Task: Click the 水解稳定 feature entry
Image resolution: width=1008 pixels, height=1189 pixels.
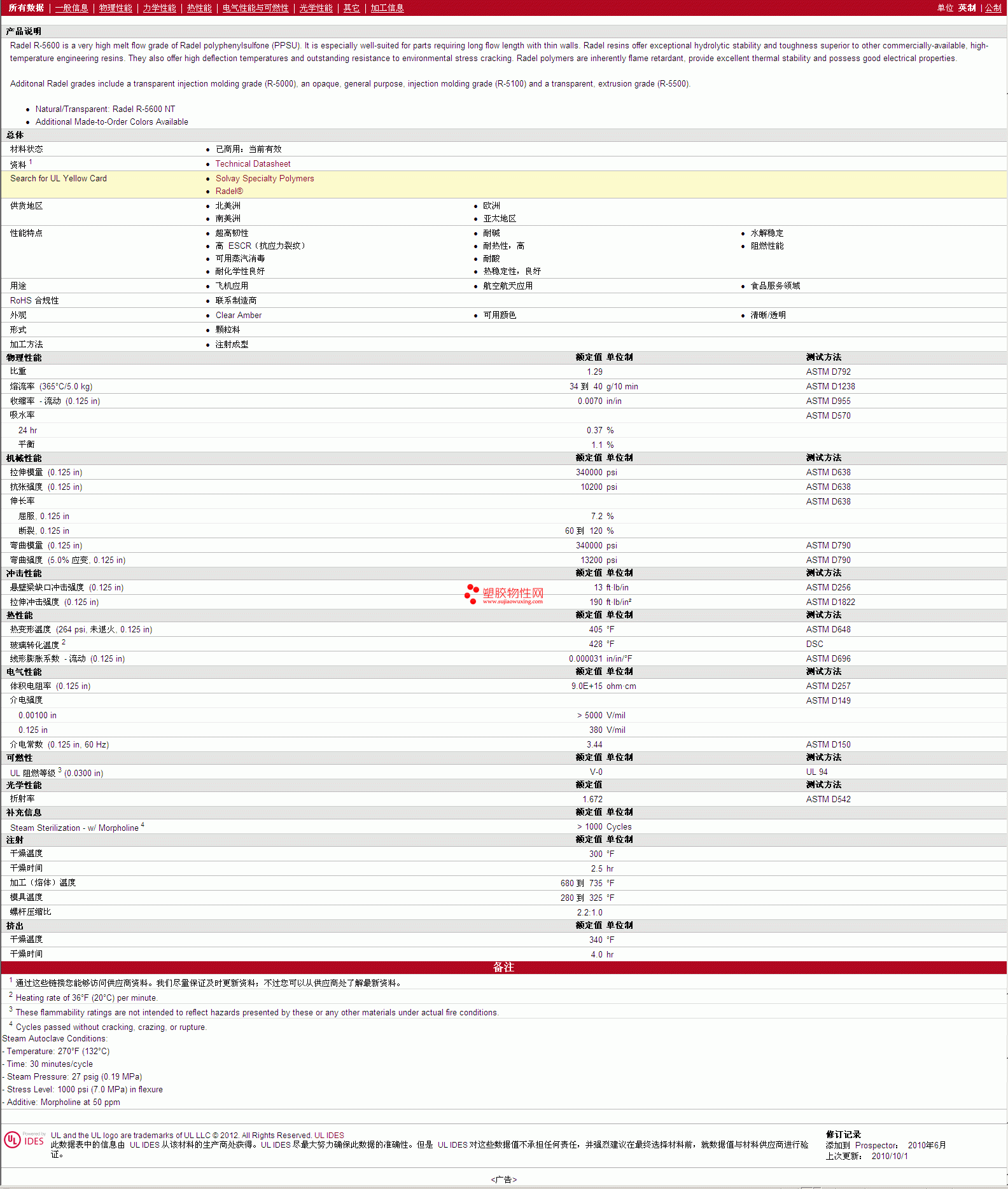Action: (767, 233)
